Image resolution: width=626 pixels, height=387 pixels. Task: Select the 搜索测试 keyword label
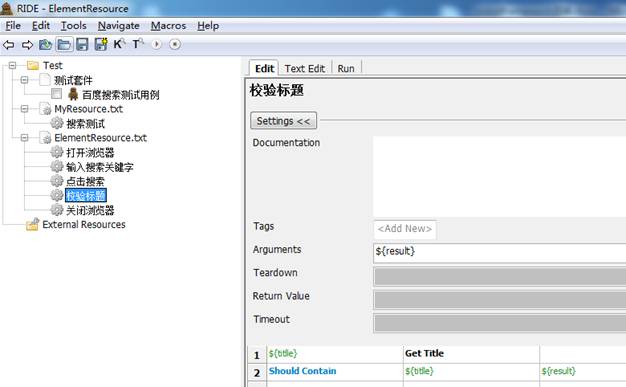point(85,123)
